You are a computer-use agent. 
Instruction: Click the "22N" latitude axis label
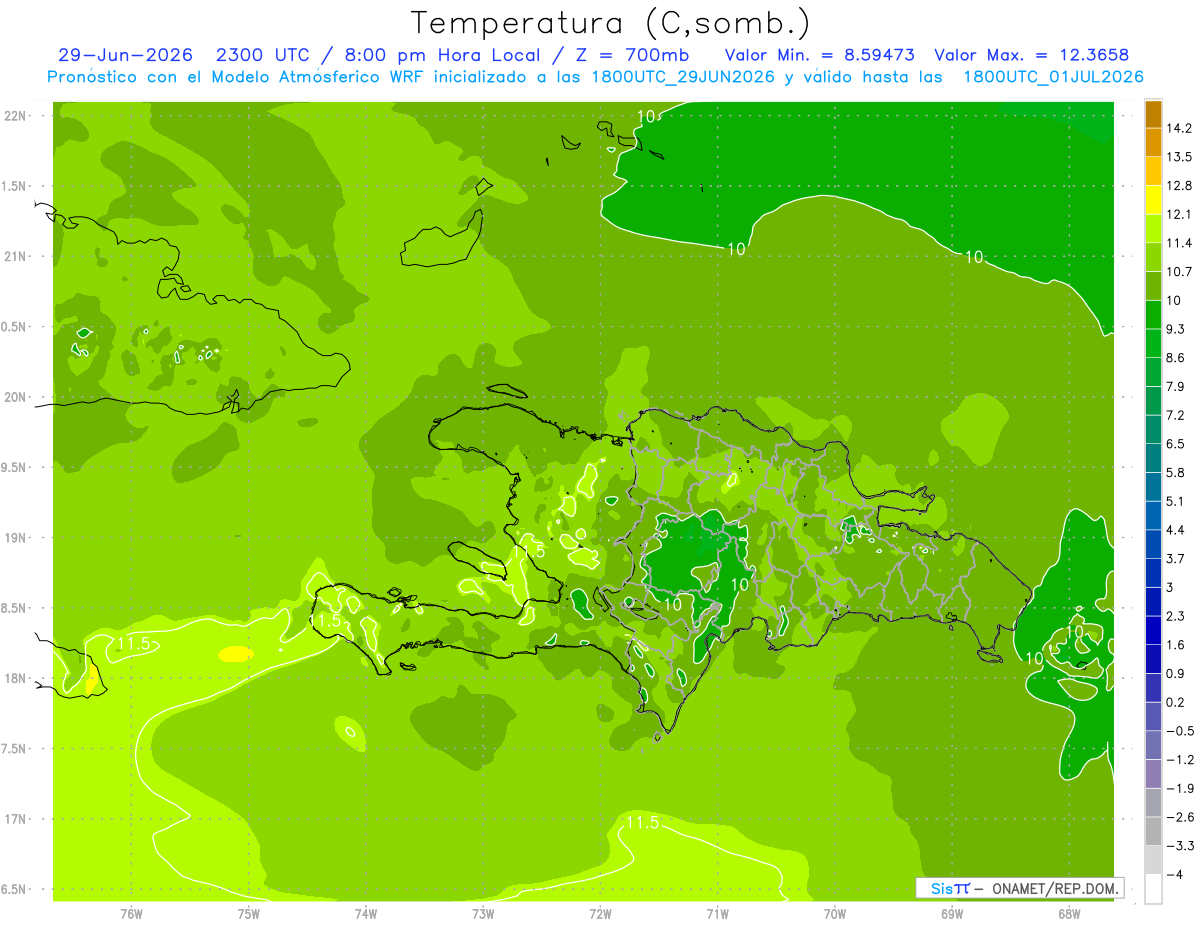coord(15,115)
